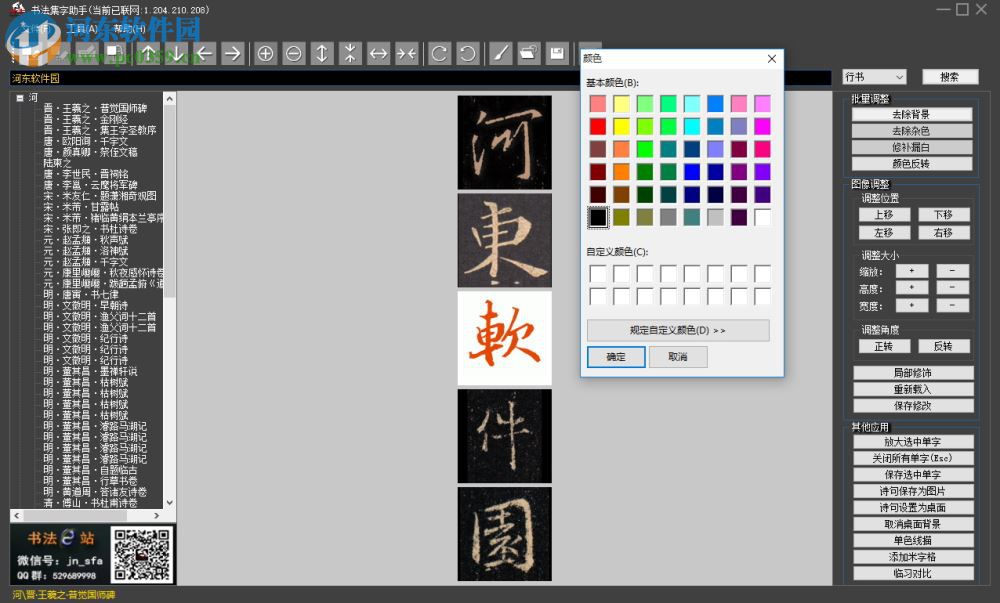Click the 去除背景 button

click(x=911, y=115)
